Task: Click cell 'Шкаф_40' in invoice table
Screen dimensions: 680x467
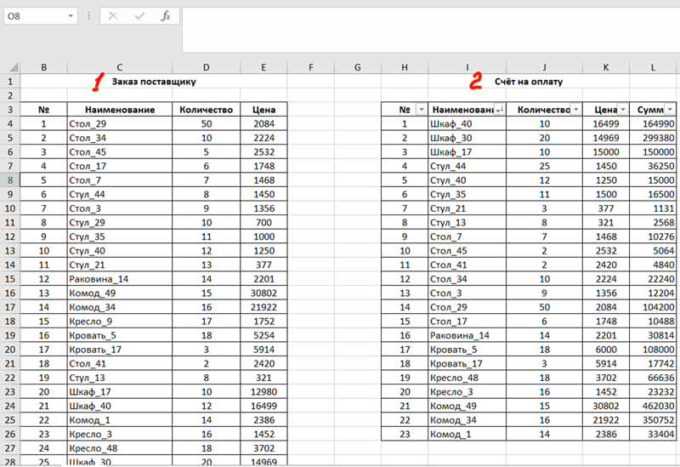Action: [467, 124]
